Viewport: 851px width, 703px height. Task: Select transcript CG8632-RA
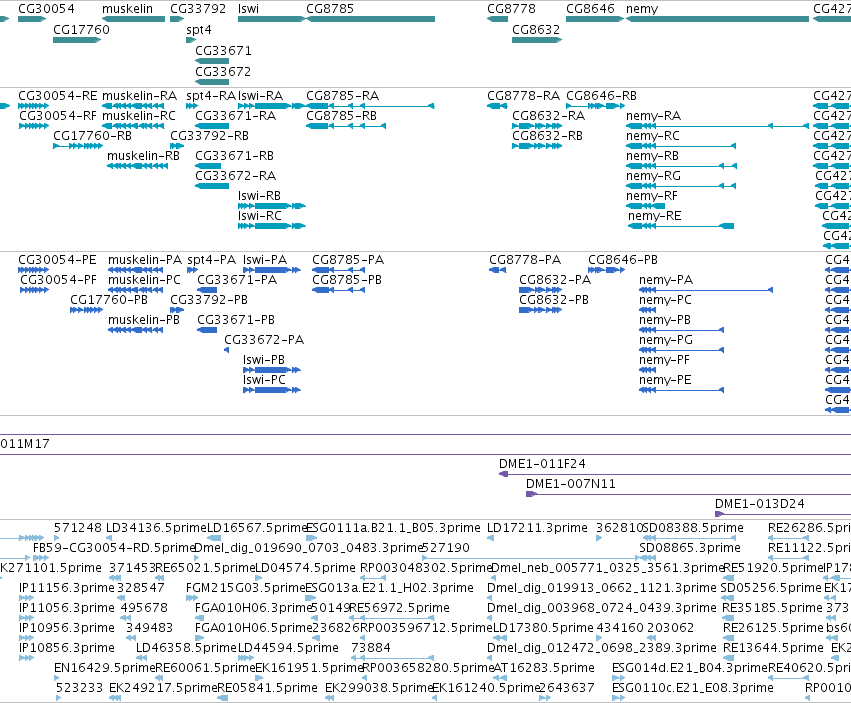[549, 116]
